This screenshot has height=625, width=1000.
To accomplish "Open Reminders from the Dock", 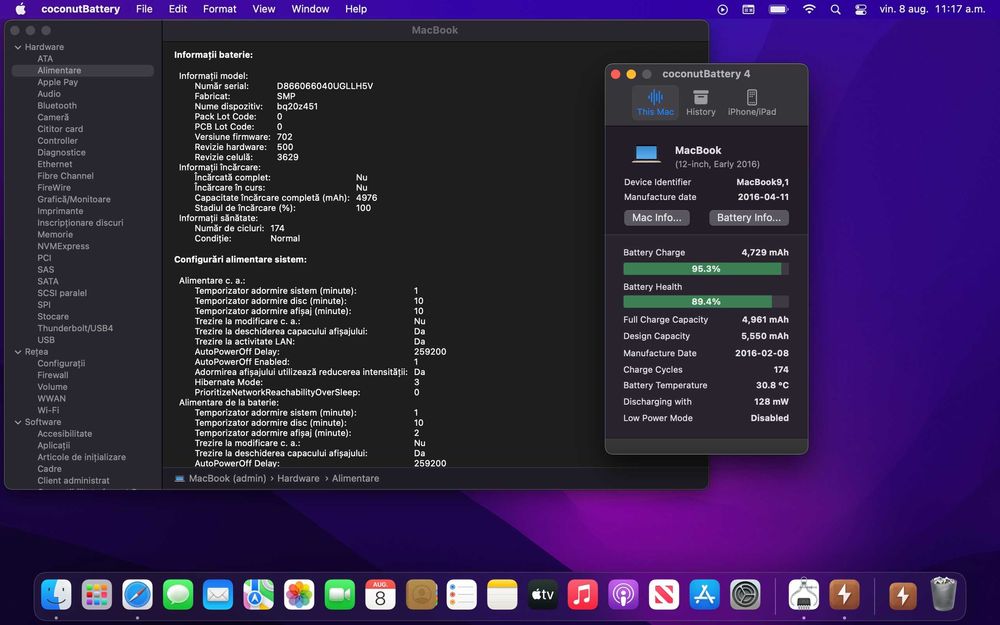I will coord(461,595).
